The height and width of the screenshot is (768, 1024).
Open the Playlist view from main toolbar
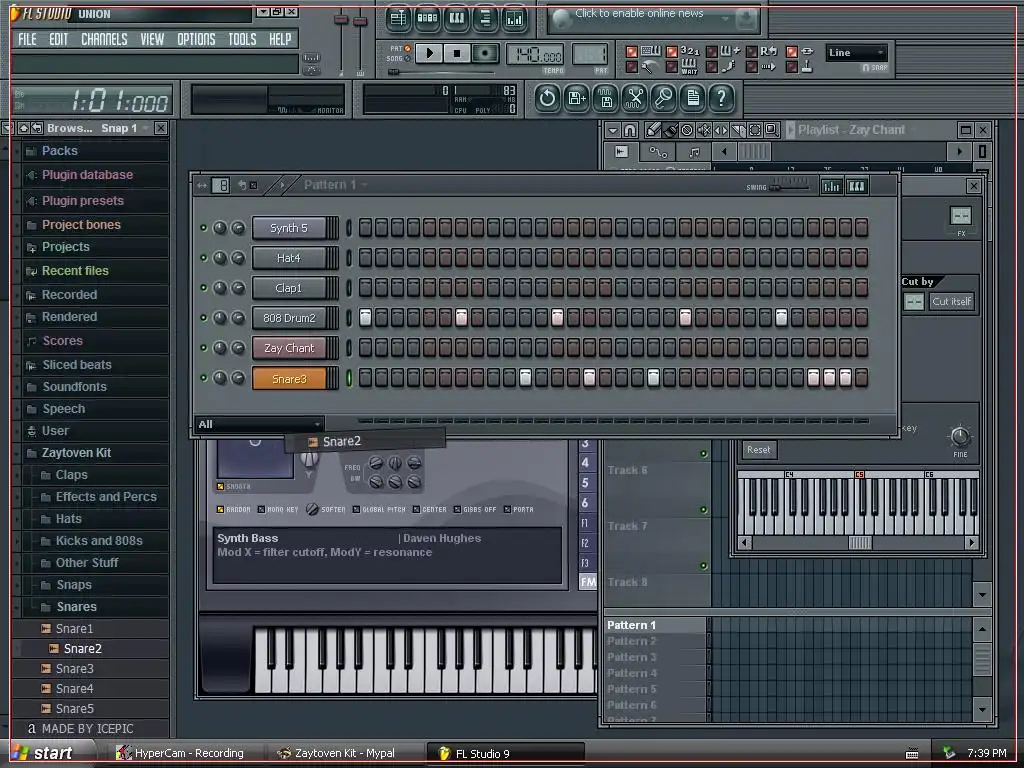398,18
